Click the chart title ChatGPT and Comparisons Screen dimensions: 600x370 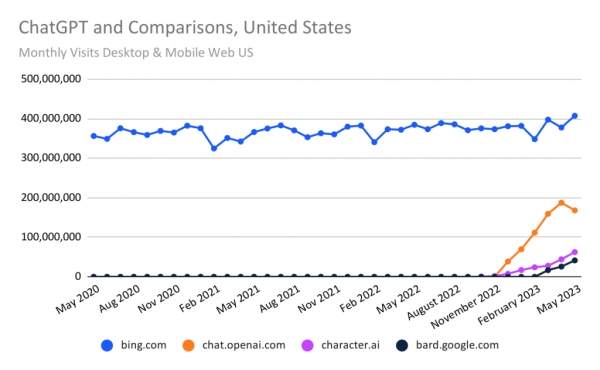[185, 28]
